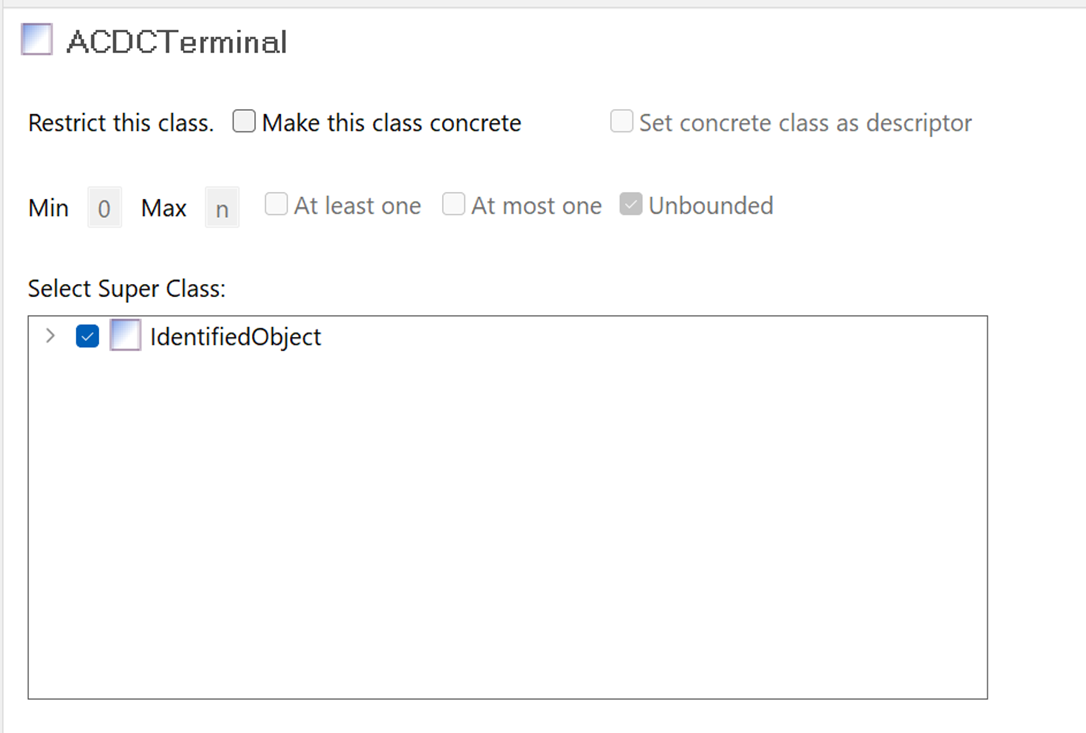Image resolution: width=1086 pixels, height=733 pixels.
Task: Click the Set concrete class as descriptor text
Action: pos(805,123)
